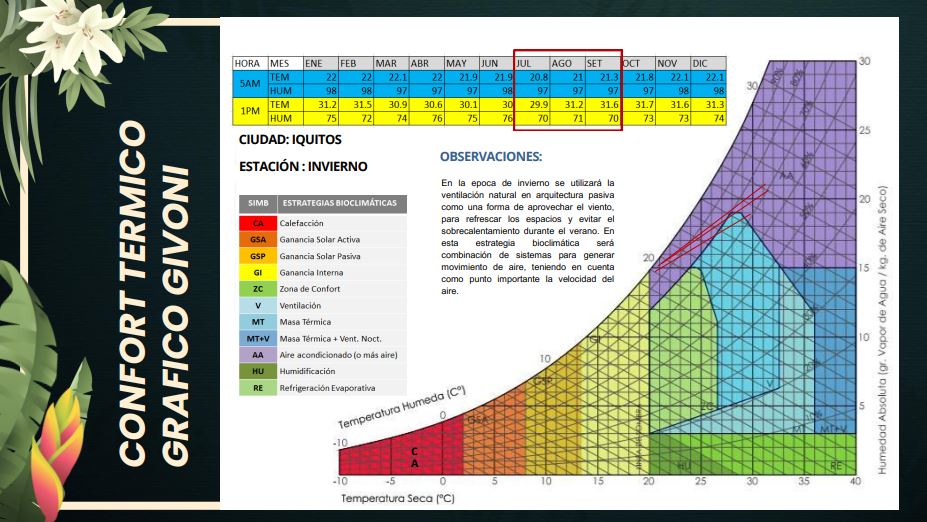The image size is (927, 522).
Task: Click the '5AM' hour cell
Action: point(249,84)
